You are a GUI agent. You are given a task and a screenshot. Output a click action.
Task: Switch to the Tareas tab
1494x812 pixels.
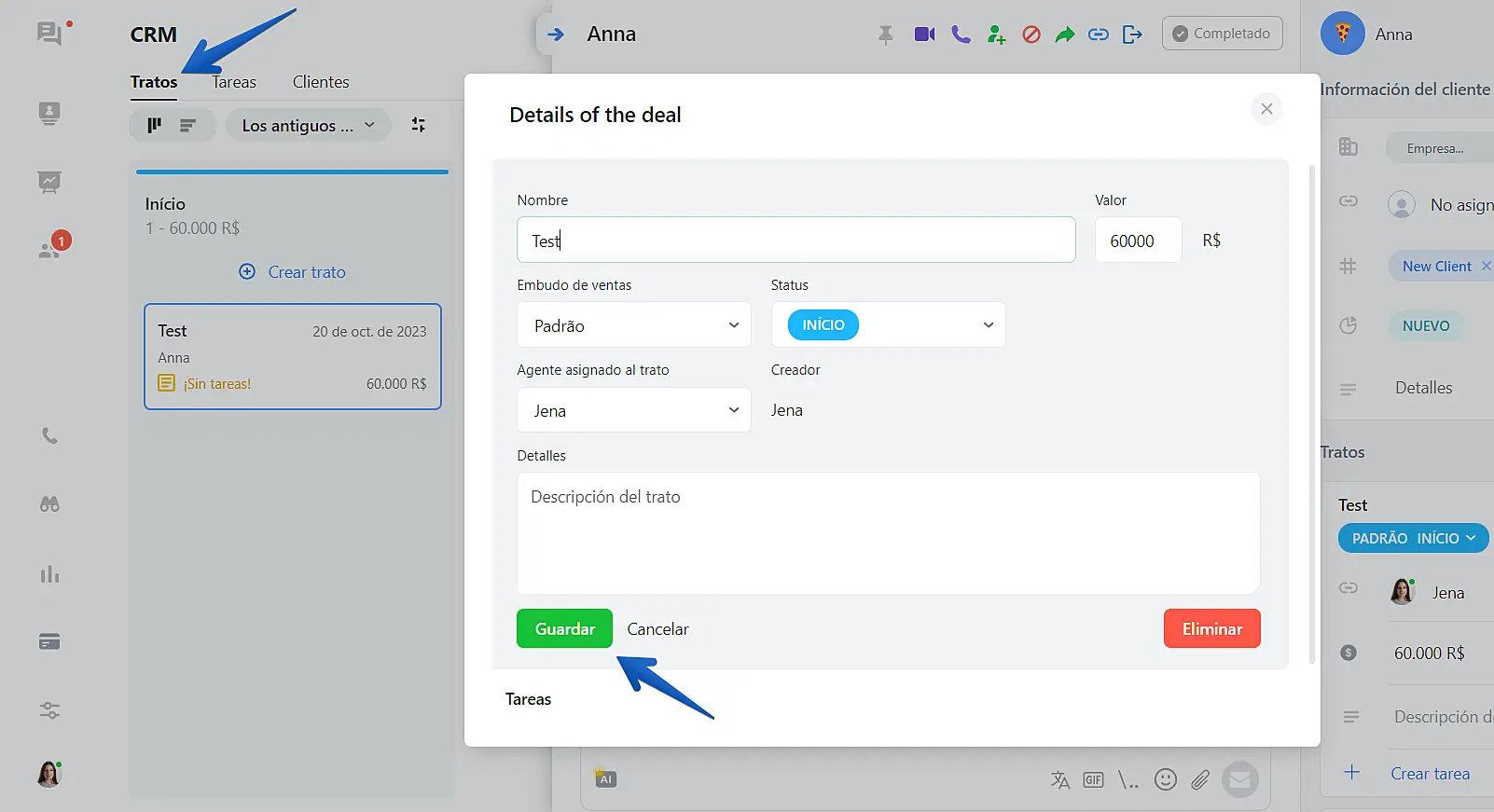tap(234, 82)
